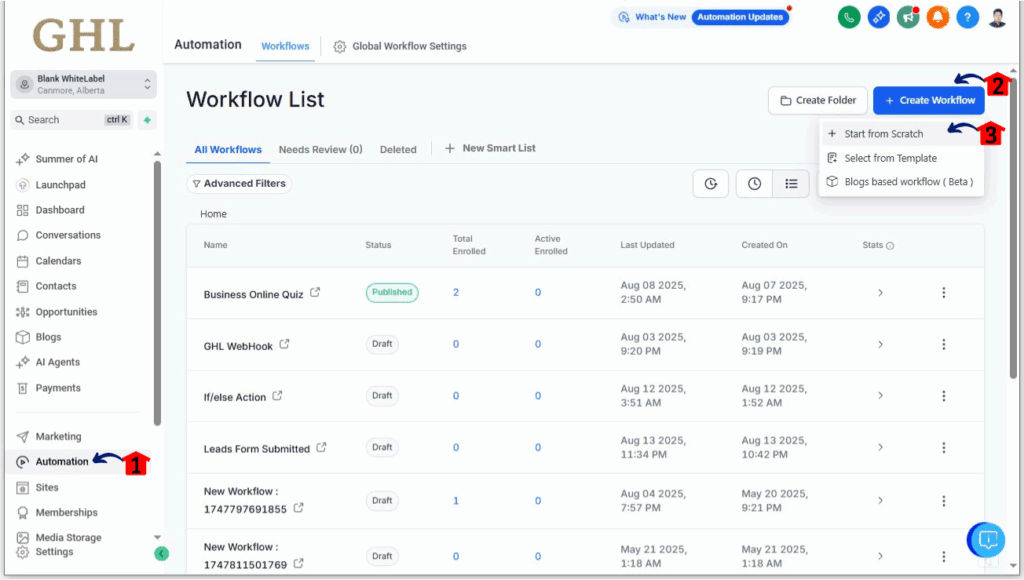This screenshot has height=580, width=1024.
Task: Click the sidebar Search field
Action: point(72,120)
